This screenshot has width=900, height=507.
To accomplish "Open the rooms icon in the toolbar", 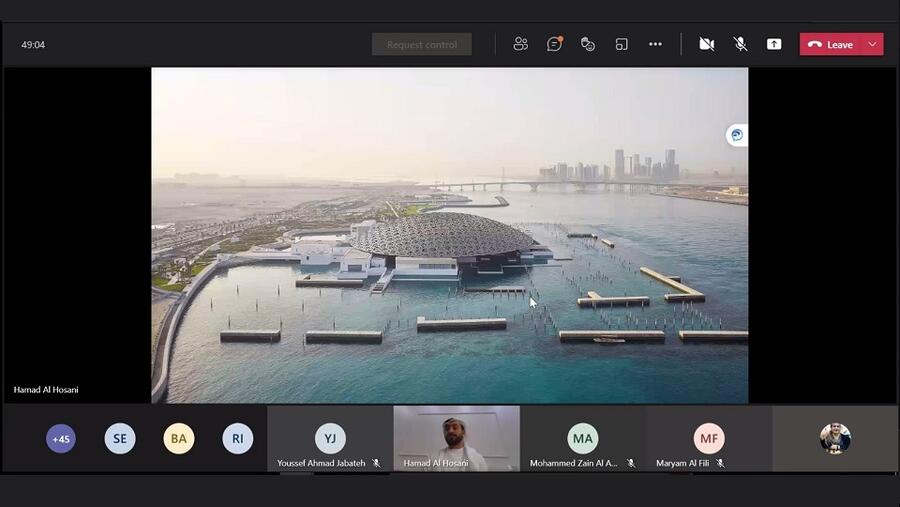I will (x=621, y=44).
